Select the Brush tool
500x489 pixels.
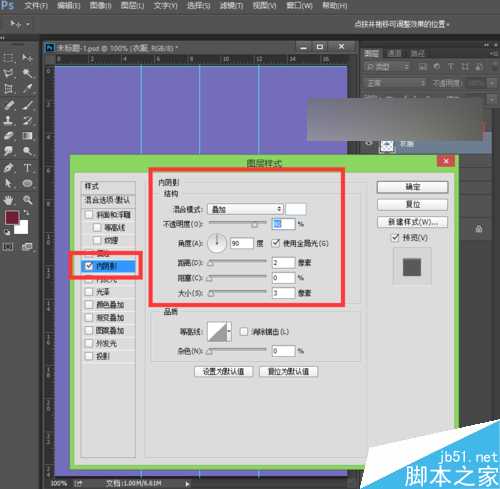[27, 105]
